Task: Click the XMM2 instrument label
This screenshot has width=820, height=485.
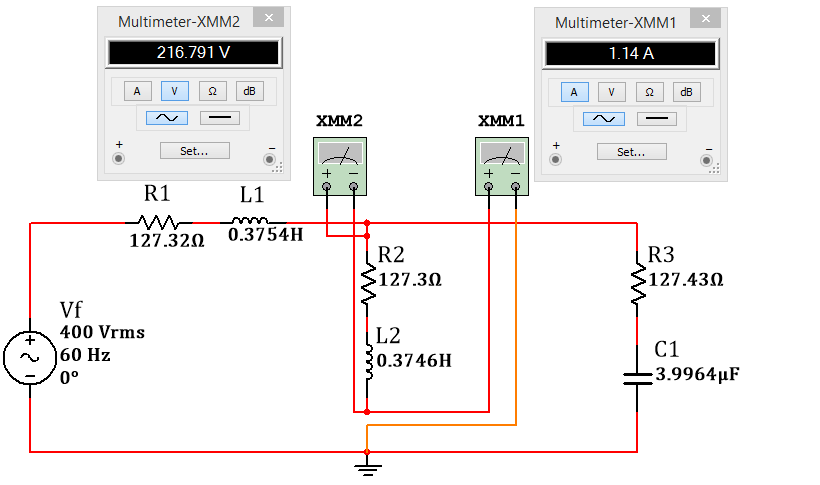Action: point(339,121)
